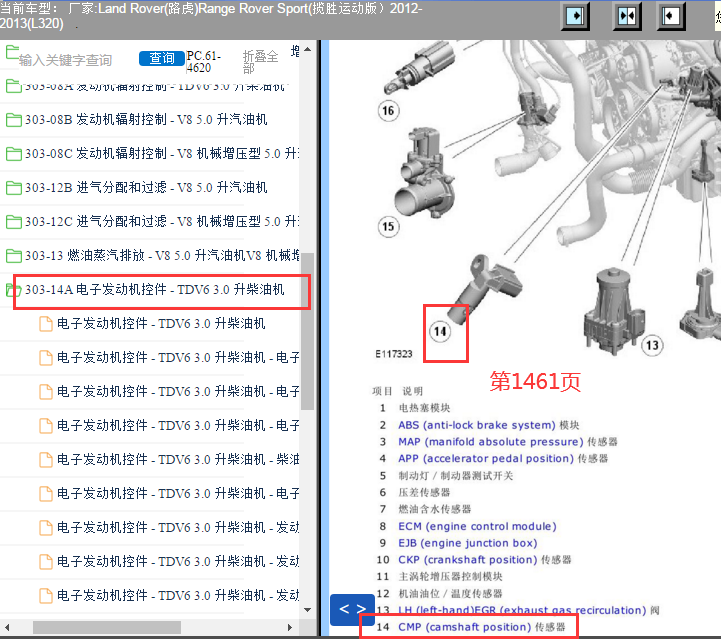Click callout number 15 in diagram
721x639 pixels.
click(x=389, y=227)
